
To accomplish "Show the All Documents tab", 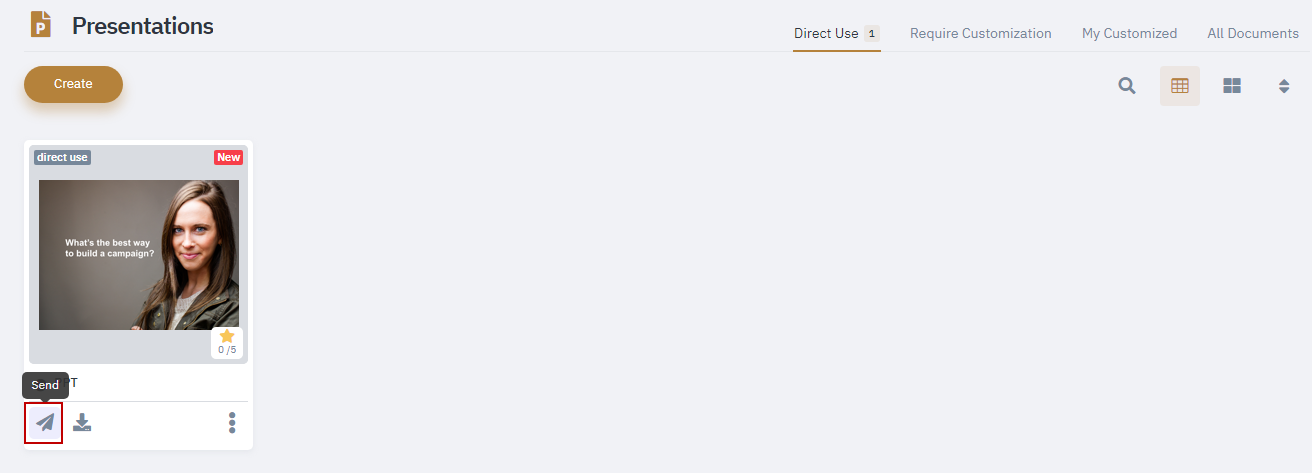I will tap(1253, 33).
